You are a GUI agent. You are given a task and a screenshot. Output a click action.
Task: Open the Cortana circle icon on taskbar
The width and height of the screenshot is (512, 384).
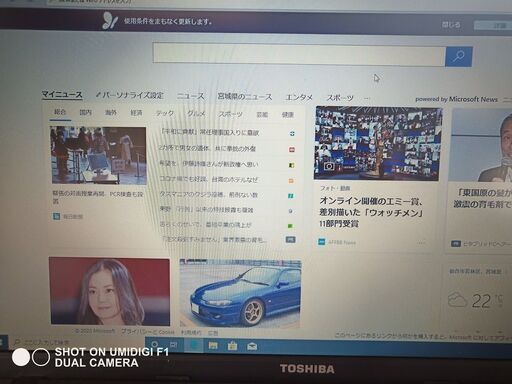coord(155,344)
